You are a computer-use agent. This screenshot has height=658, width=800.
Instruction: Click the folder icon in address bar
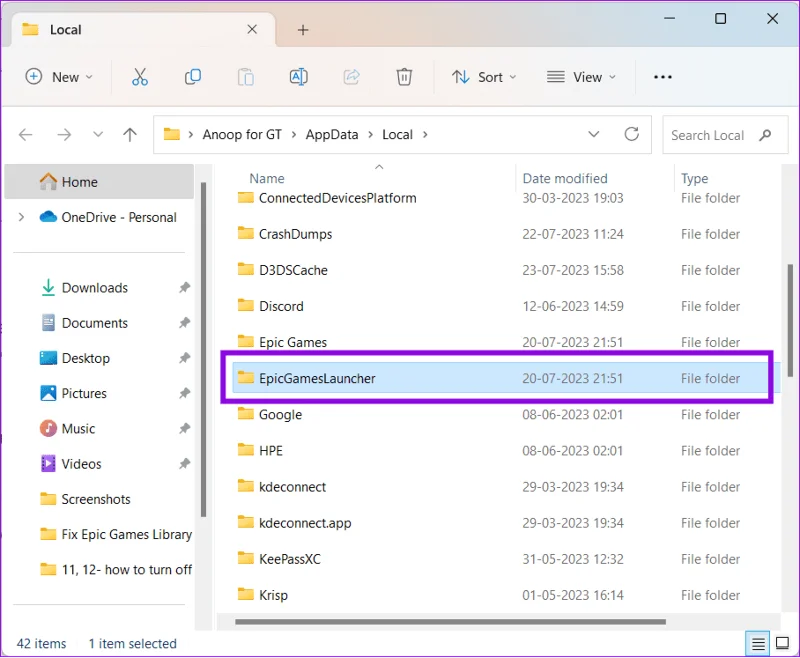click(171, 134)
